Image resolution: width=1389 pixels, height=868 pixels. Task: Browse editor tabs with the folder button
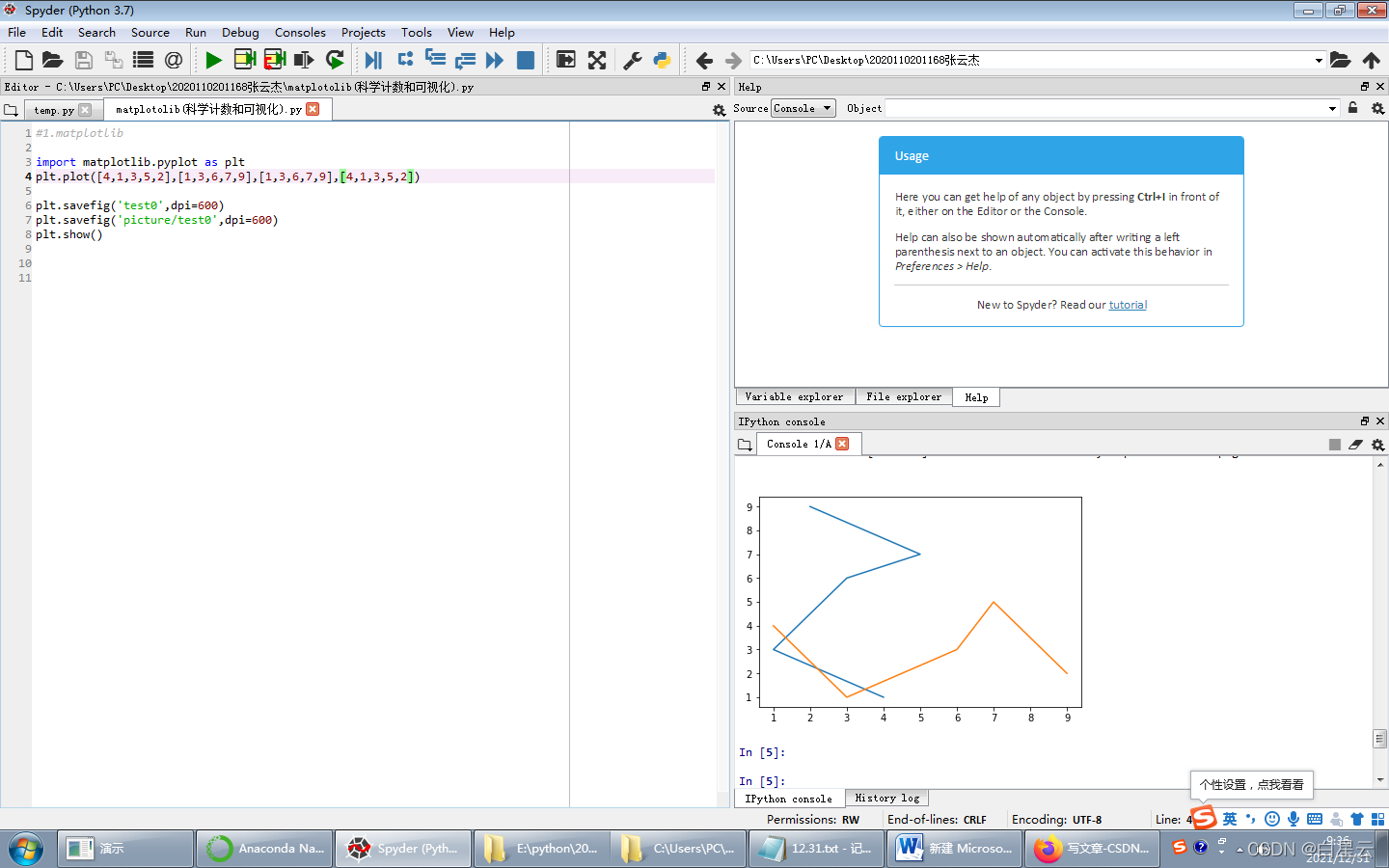[x=11, y=110]
